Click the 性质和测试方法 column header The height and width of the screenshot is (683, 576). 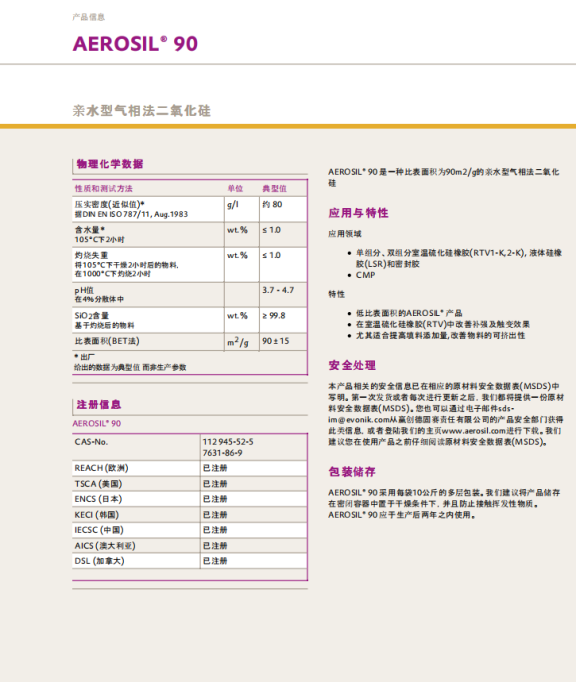click(x=104, y=189)
